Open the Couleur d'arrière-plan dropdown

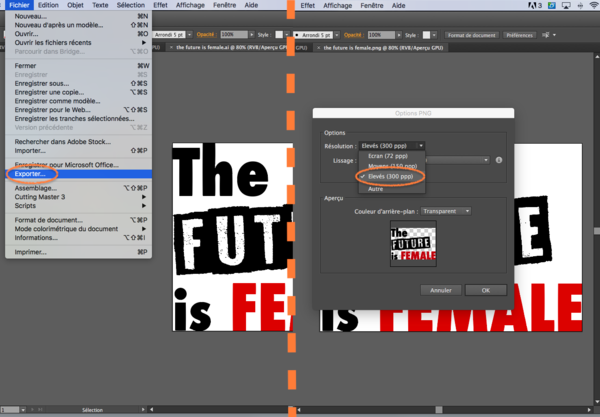(445, 211)
